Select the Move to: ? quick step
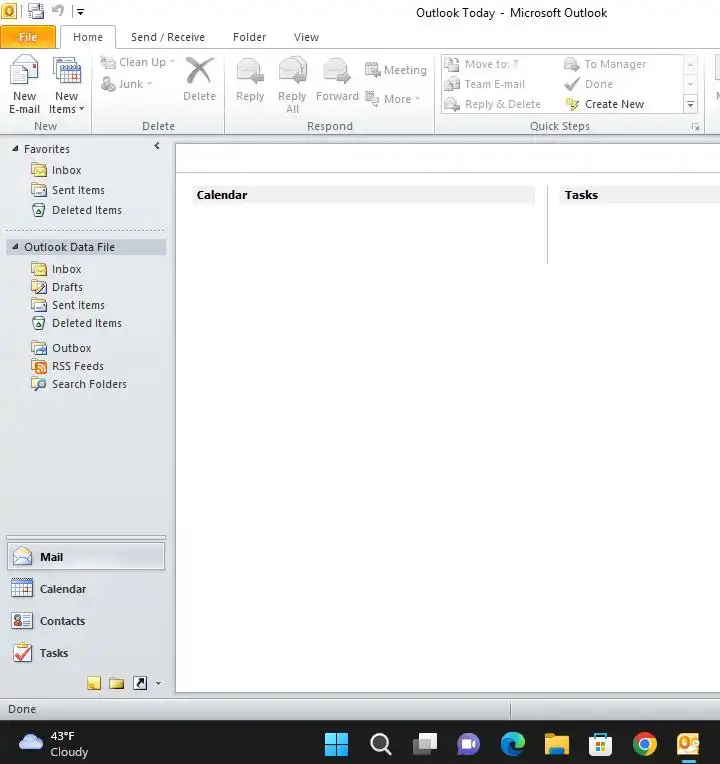720x764 pixels. click(481, 64)
